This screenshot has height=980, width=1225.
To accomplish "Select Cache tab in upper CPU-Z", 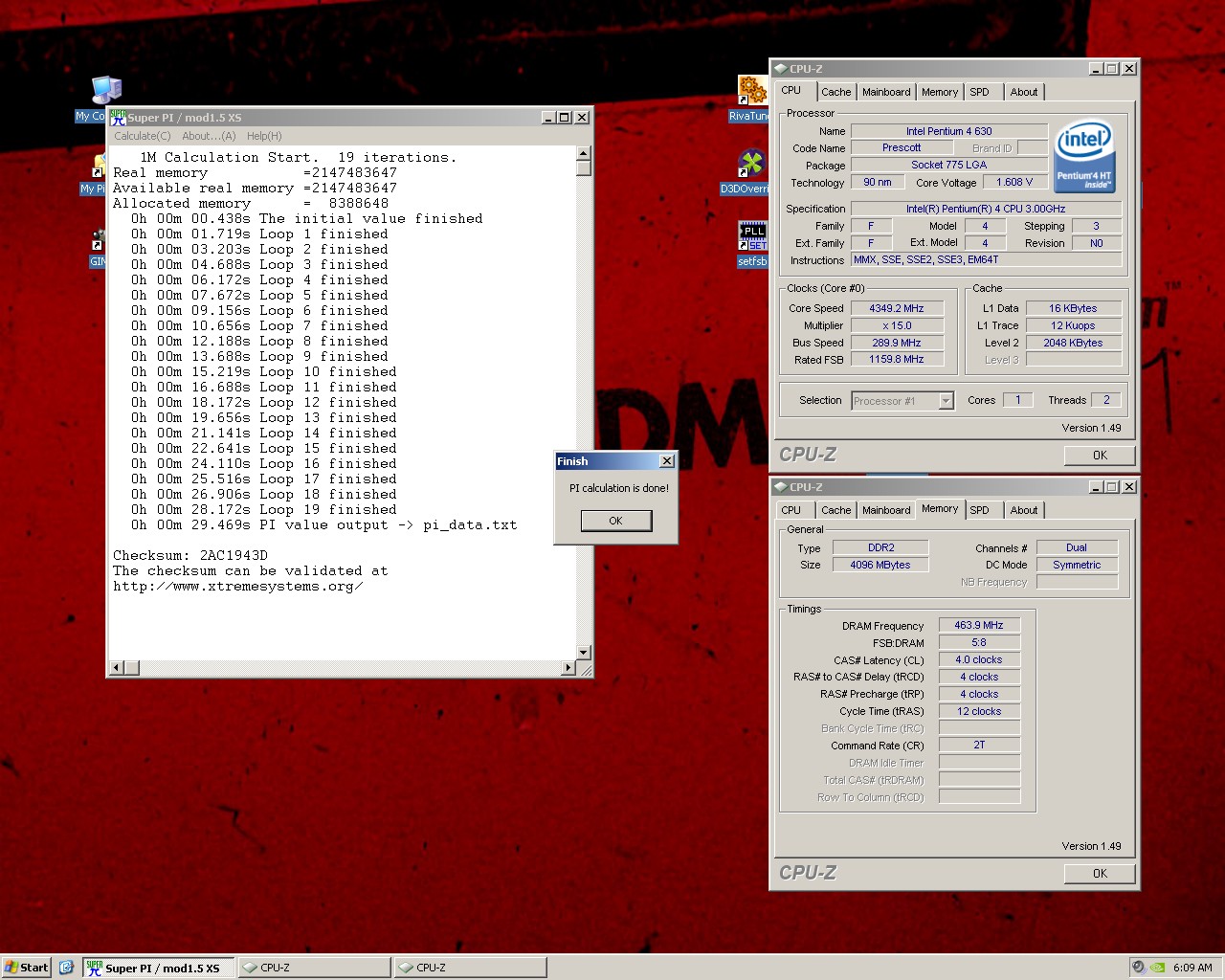I will [x=835, y=92].
